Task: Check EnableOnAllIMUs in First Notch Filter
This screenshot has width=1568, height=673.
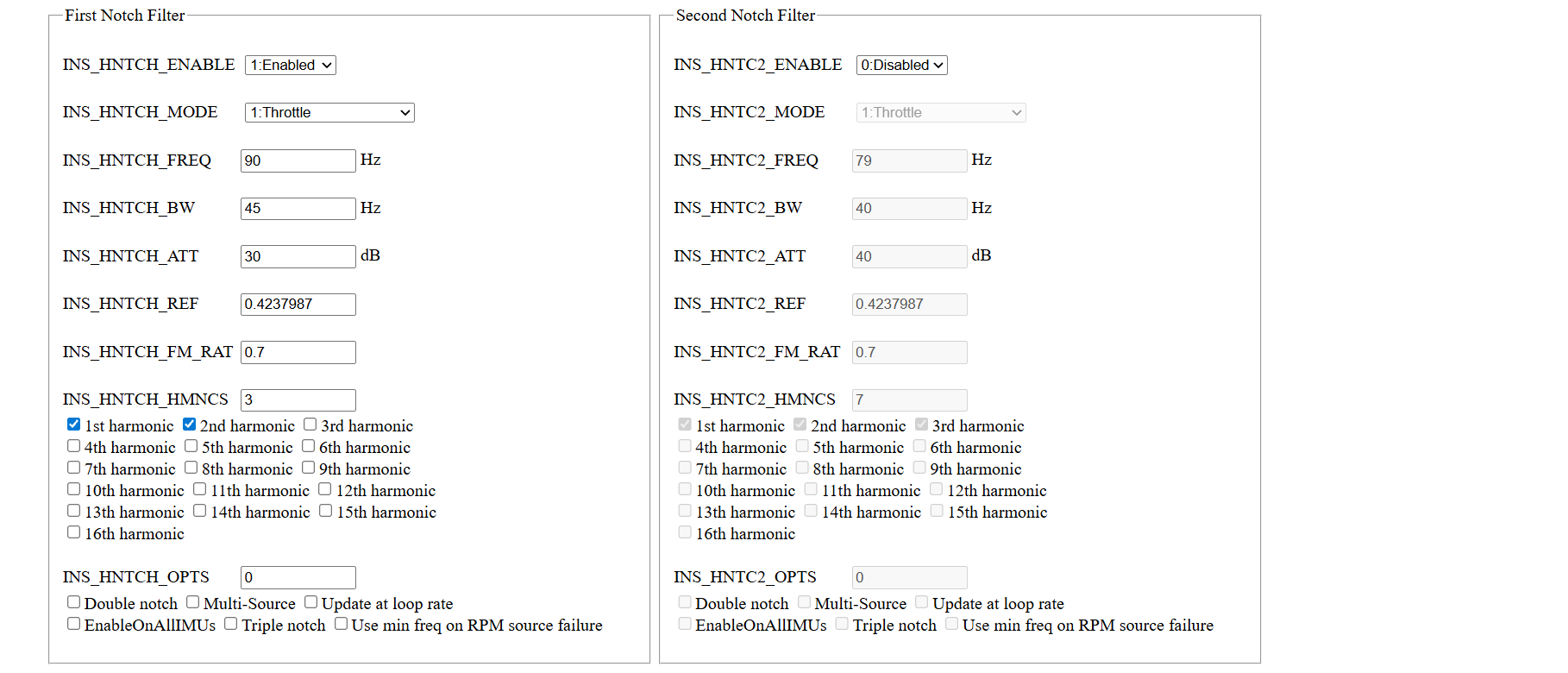Action: (x=74, y=624)
